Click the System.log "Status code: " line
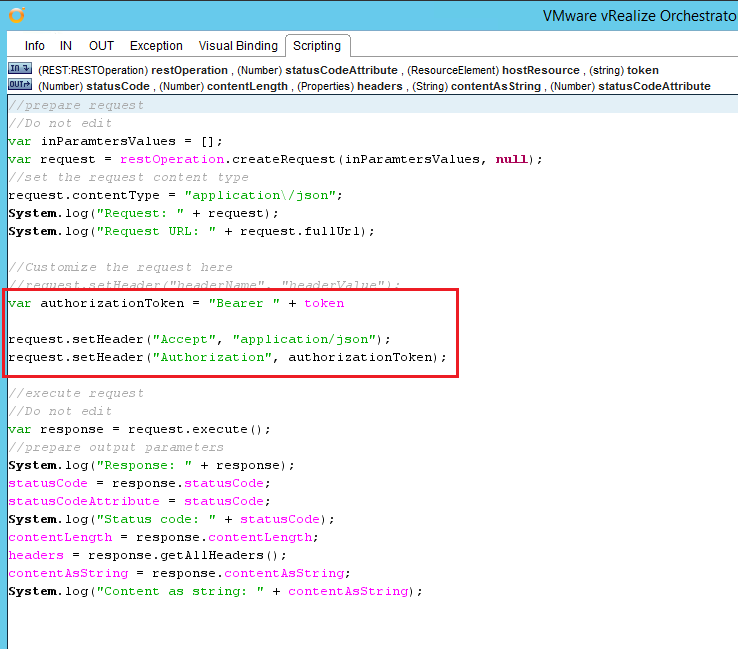 (171, 519)
